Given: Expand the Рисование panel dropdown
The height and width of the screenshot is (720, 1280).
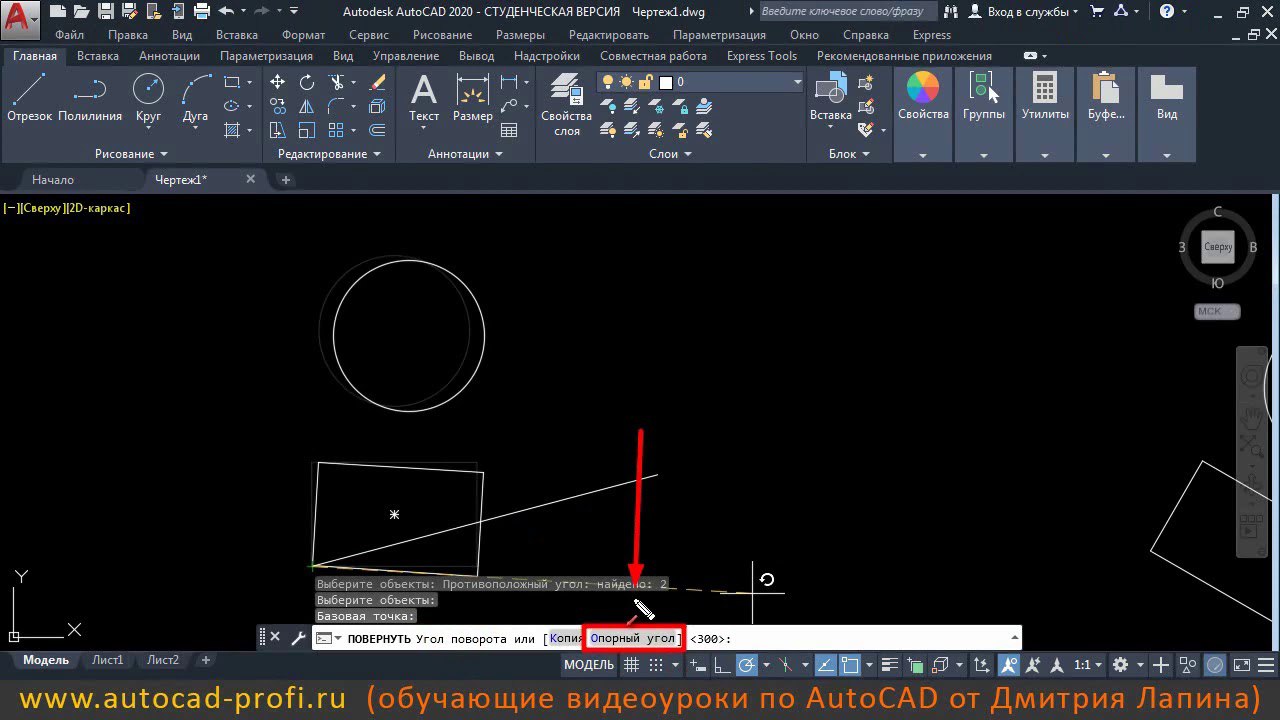Looking at the screenshot, I should [163, 154].
